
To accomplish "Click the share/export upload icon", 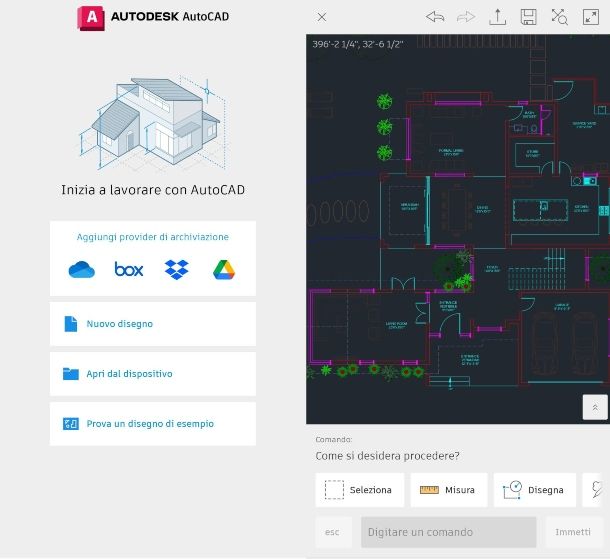I will [498, 17].
